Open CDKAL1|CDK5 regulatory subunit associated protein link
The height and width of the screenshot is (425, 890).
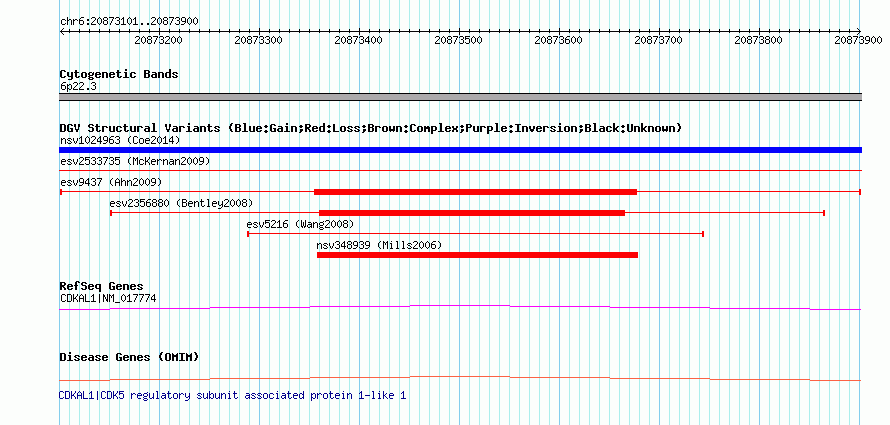232,395
